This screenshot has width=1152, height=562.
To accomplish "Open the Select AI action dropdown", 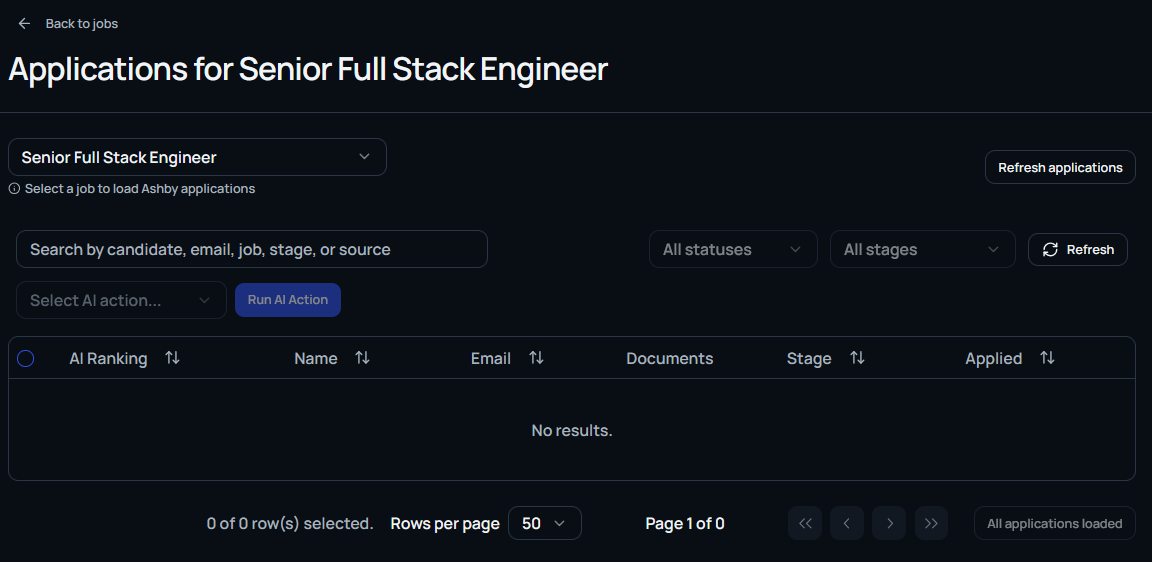I will 121,300.
